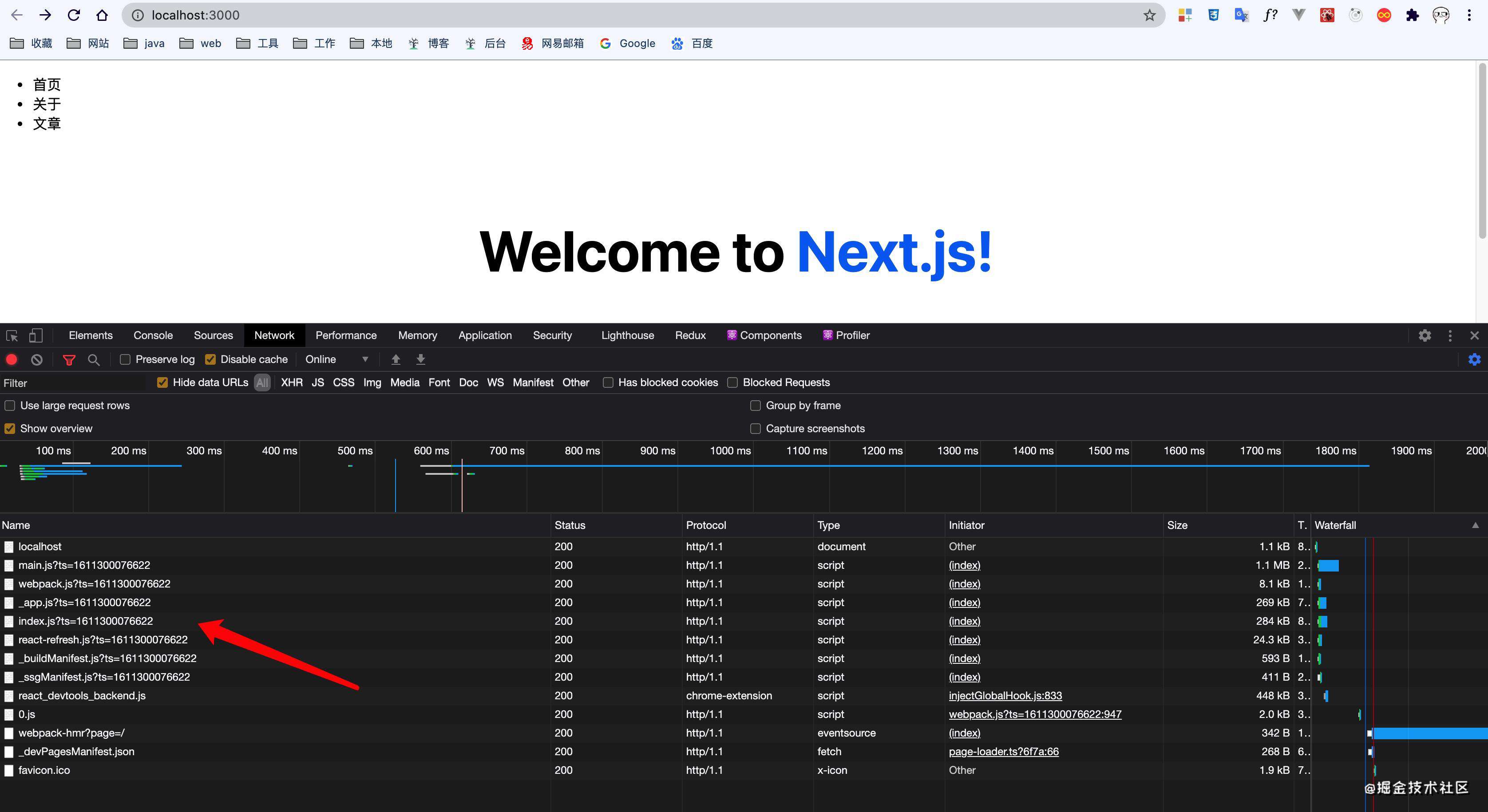This screenshot has height=812, width=1488.
Task: Switch to the Sources tab
Action: pos(213,335)
